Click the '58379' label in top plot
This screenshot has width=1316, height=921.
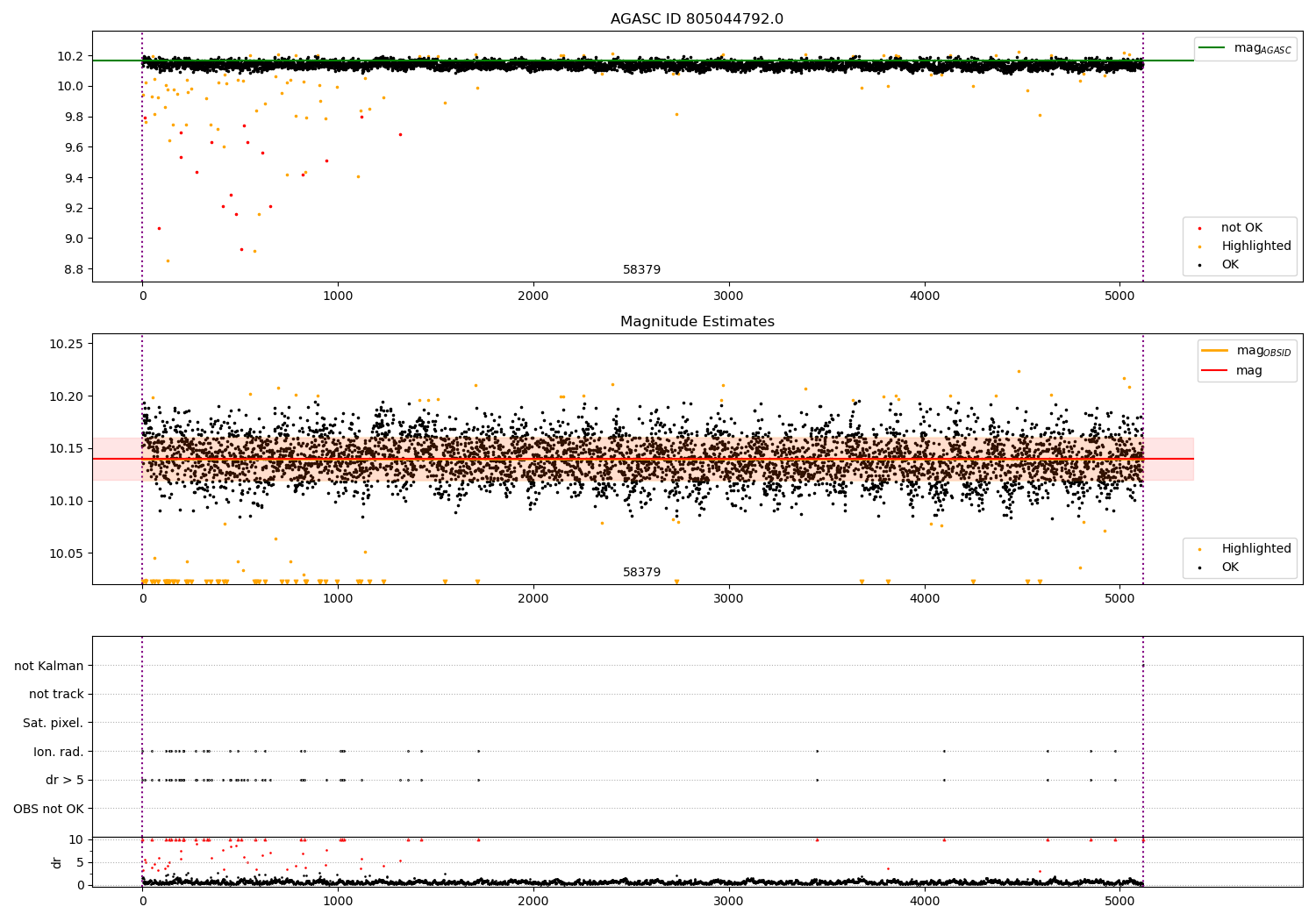click(x=641, y=270)
